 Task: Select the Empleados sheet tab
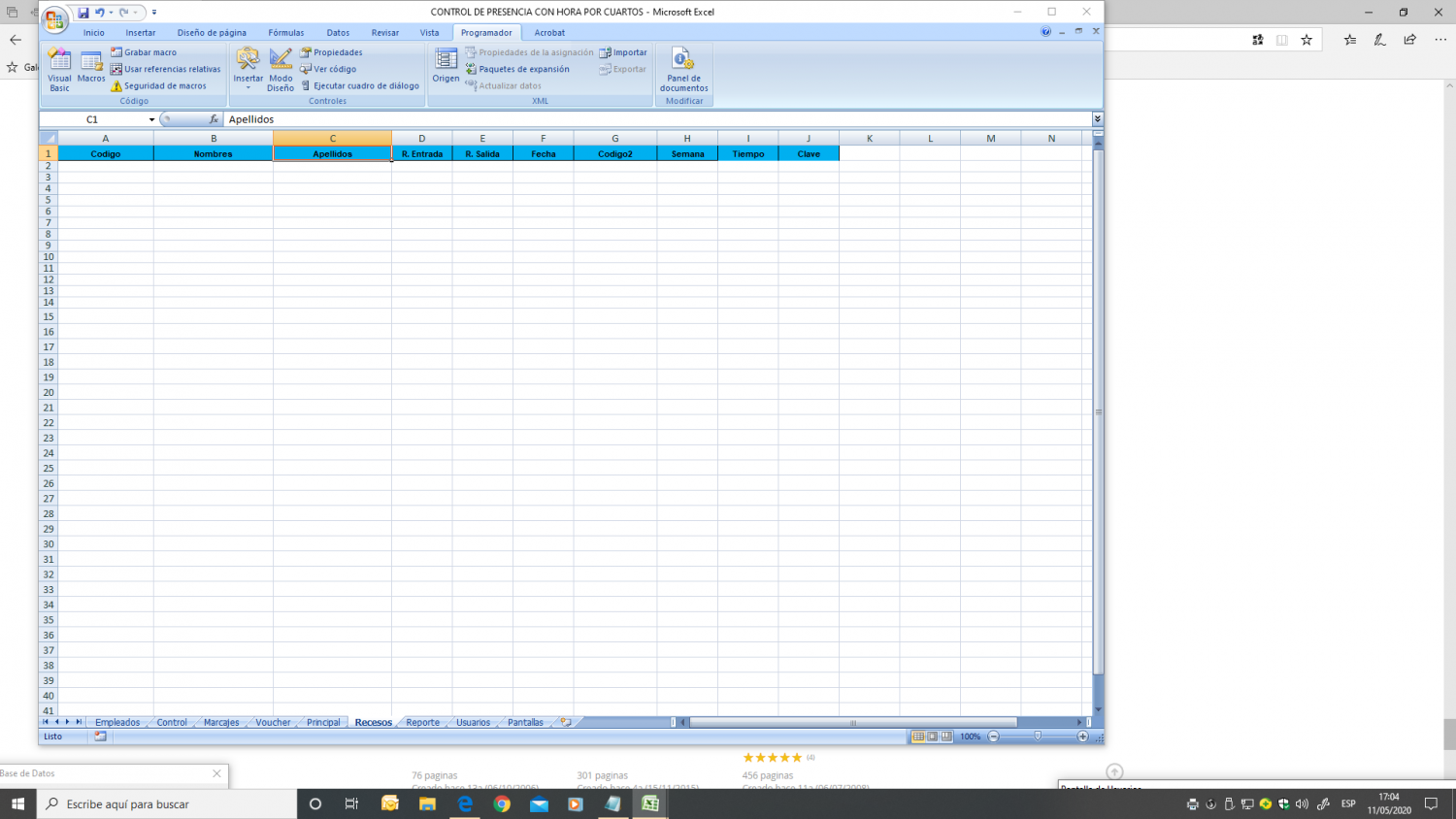(x=117, y=722)
